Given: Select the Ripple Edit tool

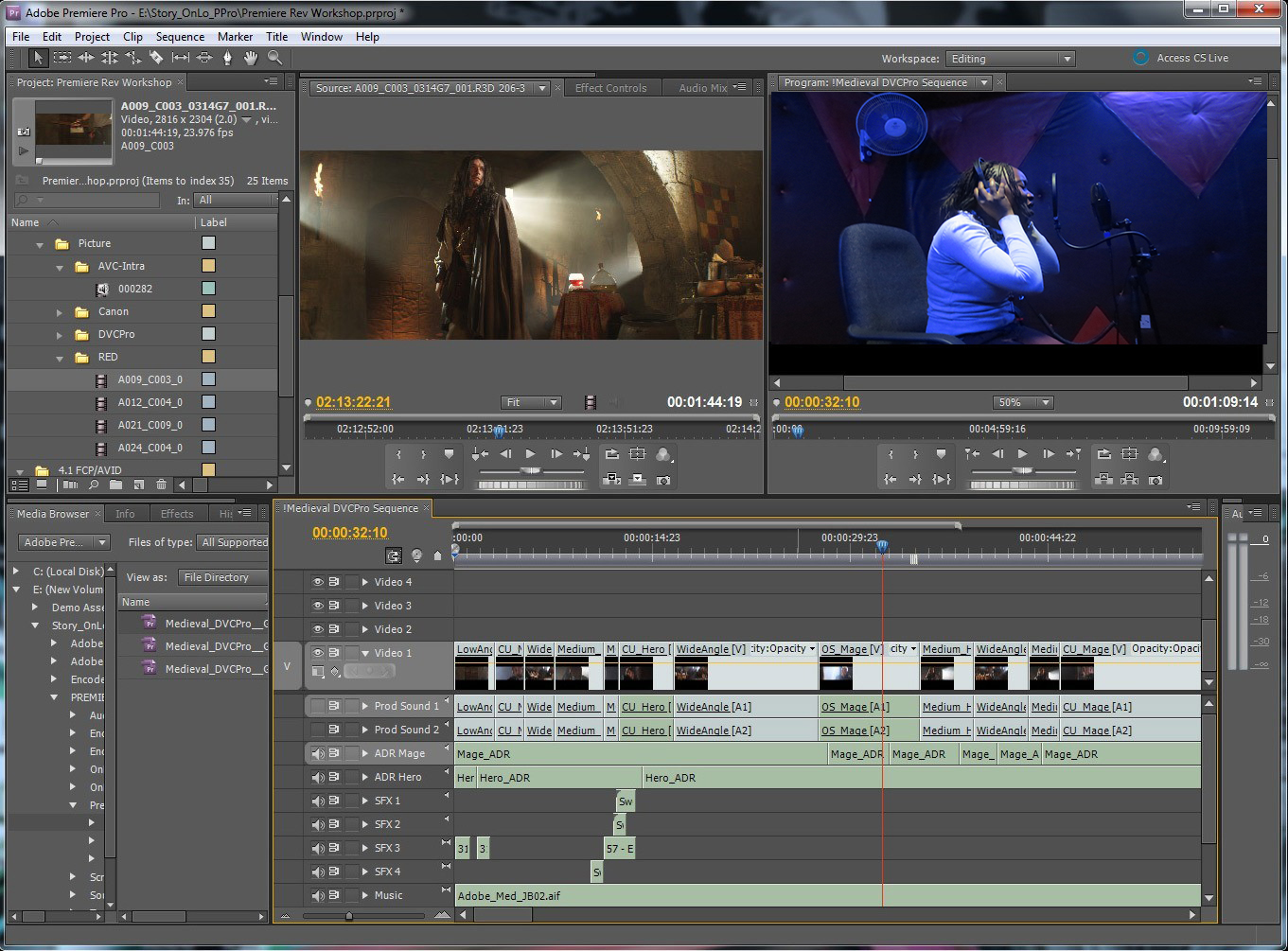Looking at the screenshot, I should click(86, 58).
